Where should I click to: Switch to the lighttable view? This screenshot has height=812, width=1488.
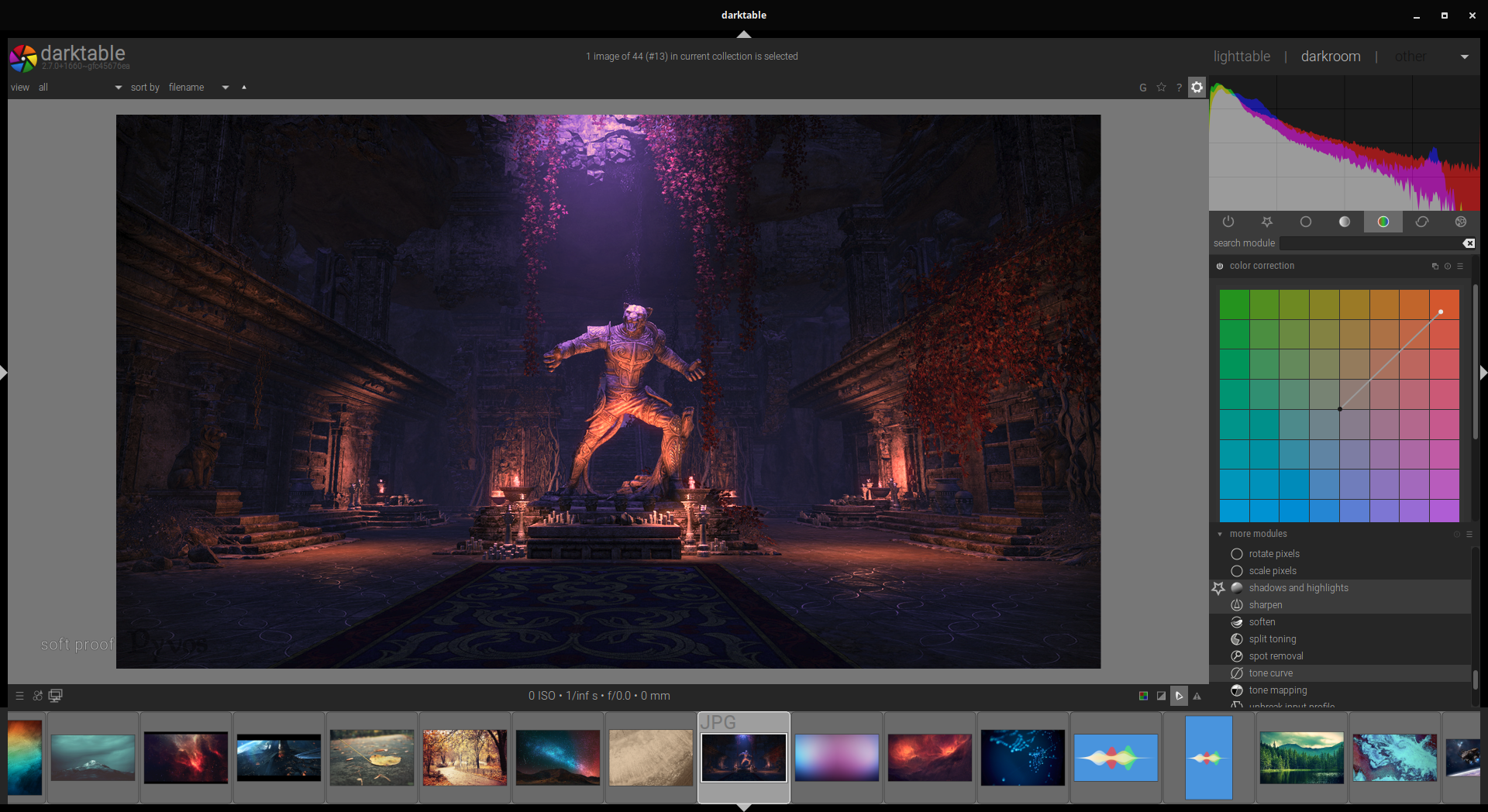[1242, 57]
